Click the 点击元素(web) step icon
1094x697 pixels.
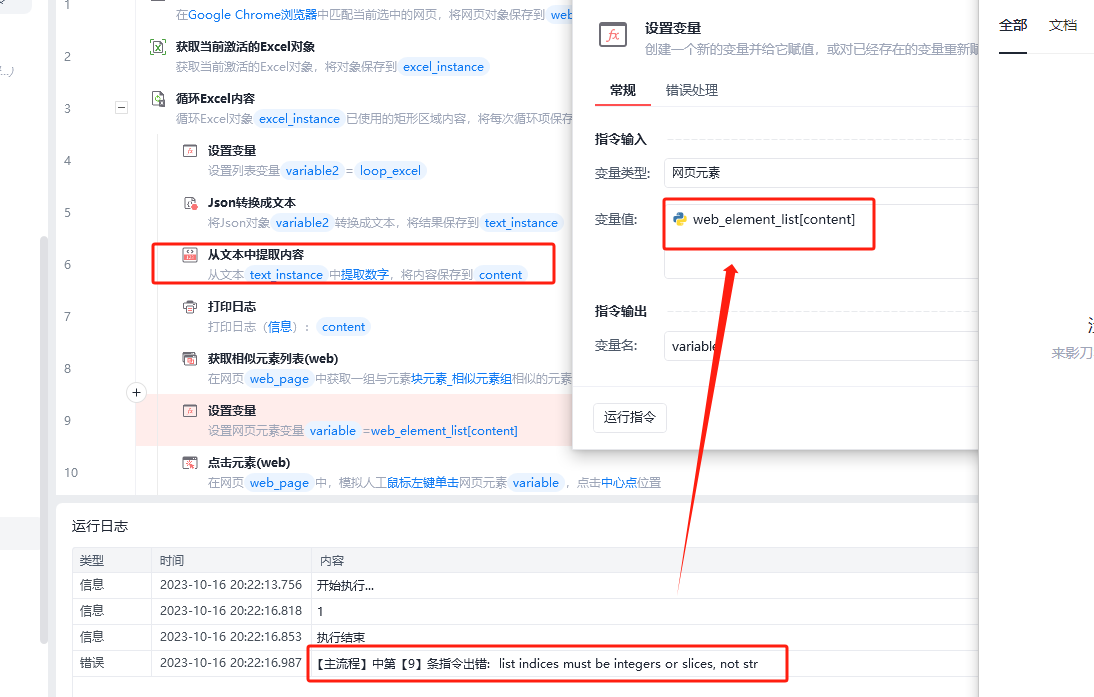pyautogui.click(x=190, y=463)
